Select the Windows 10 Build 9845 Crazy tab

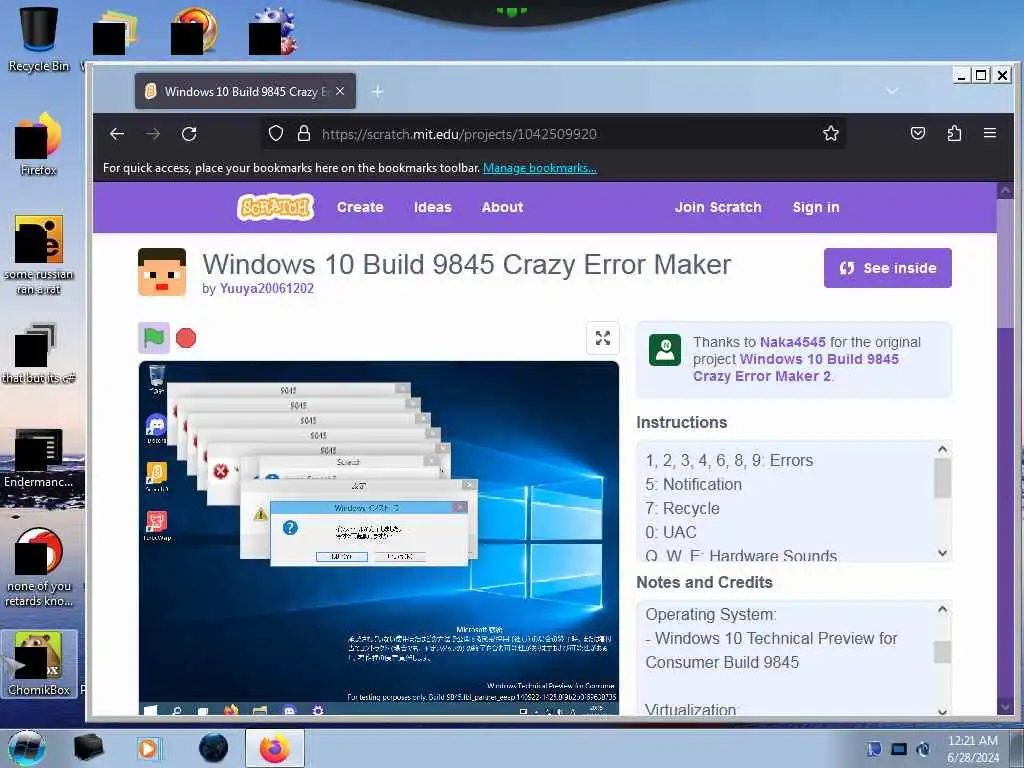coord(246,91)
